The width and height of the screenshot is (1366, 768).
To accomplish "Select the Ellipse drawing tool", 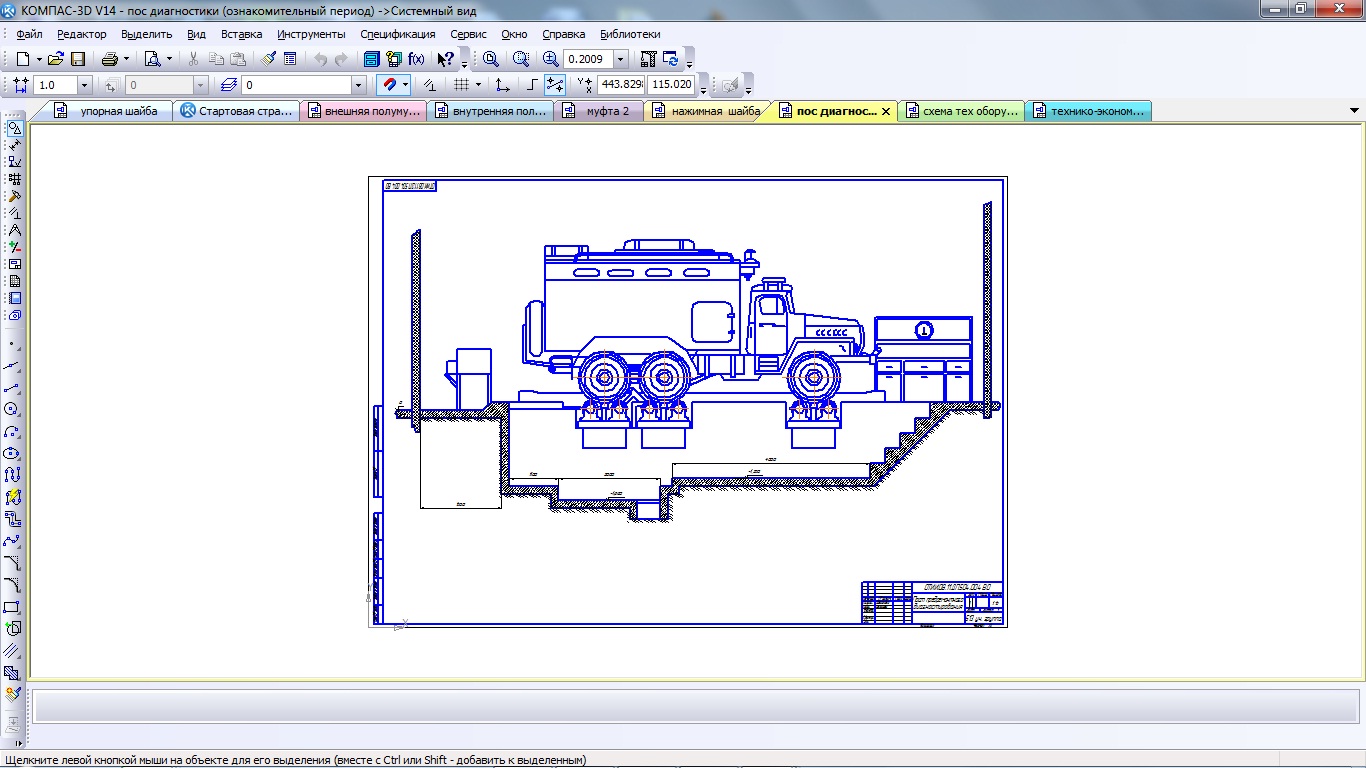I will [12, 453].
